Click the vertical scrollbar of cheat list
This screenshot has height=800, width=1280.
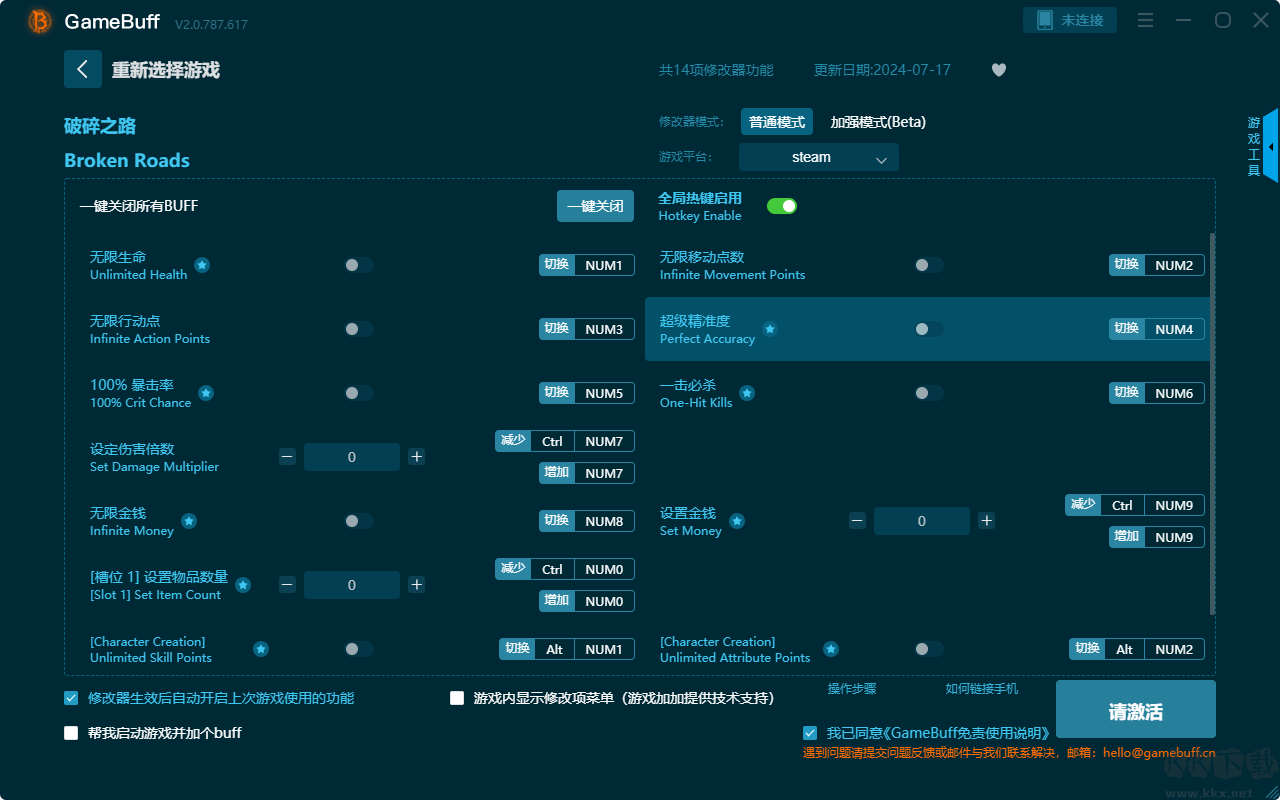1212,424
